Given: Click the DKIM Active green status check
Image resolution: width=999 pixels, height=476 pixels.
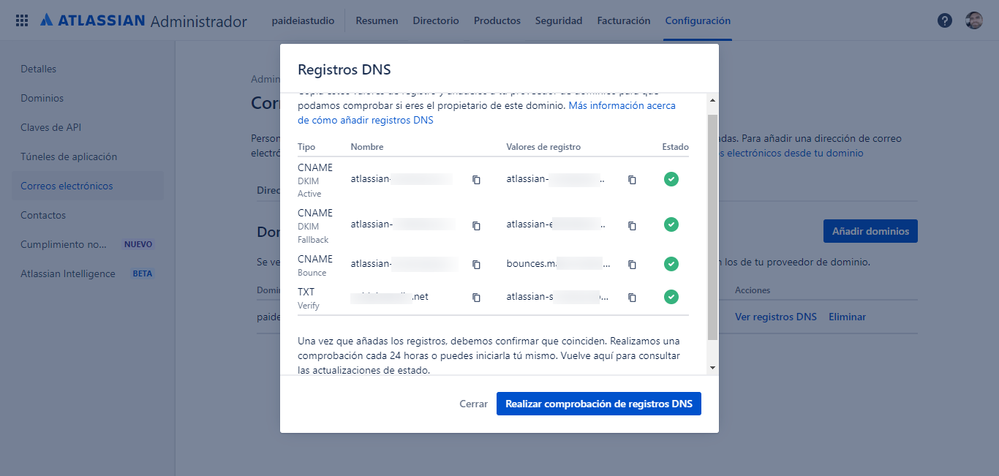Looking at the screenshot, I should point(671,179).
